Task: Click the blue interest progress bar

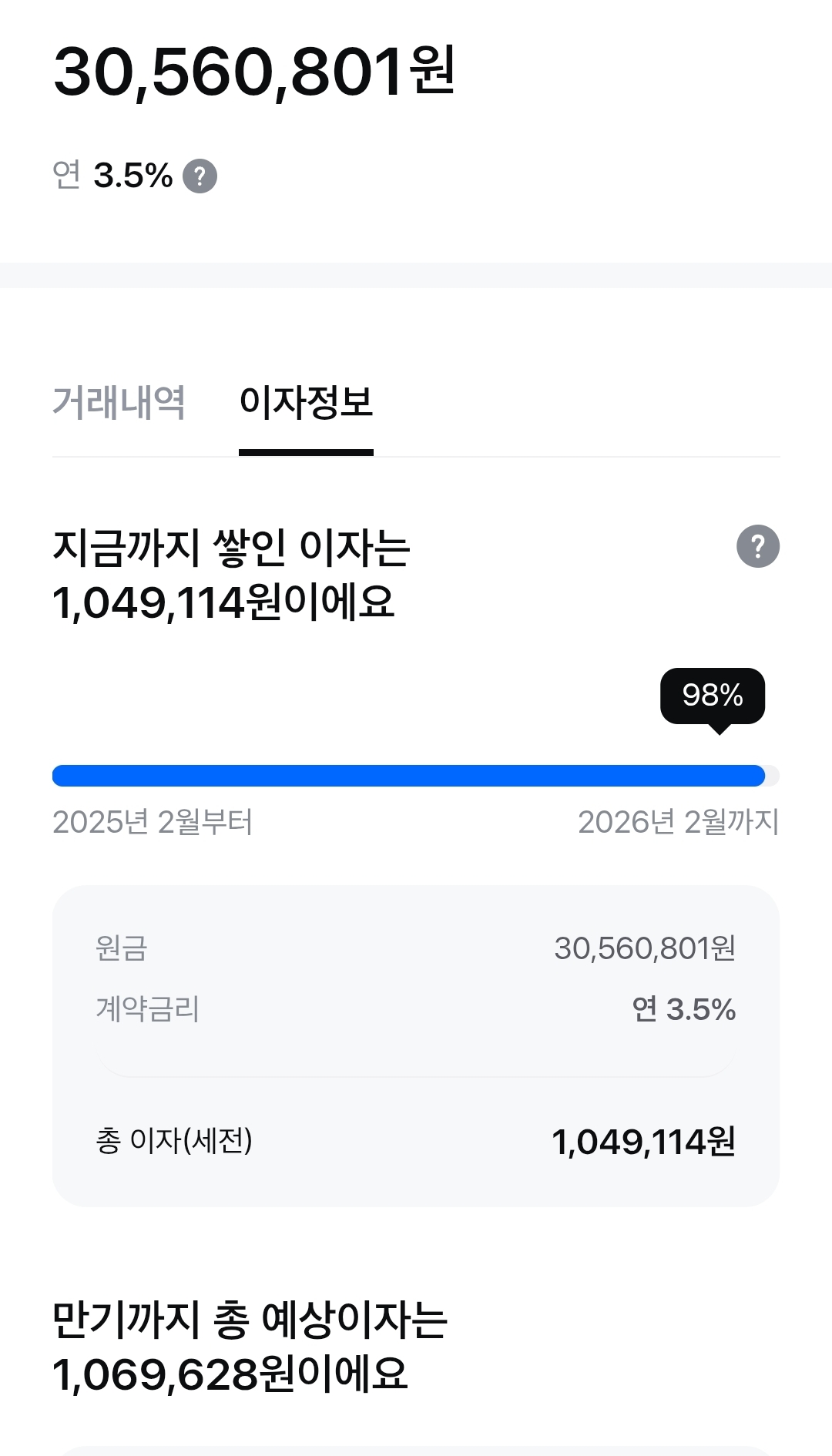Action: (408, 776)
